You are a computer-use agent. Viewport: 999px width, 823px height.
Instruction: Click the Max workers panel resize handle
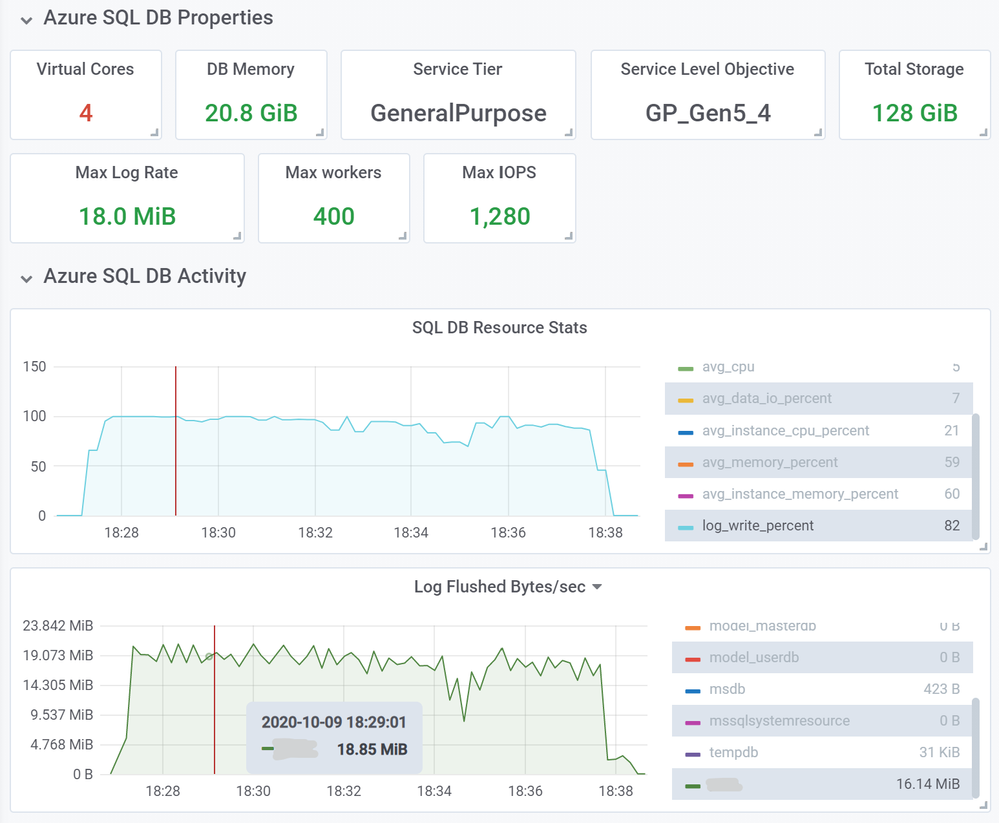(x=402, y=236)
